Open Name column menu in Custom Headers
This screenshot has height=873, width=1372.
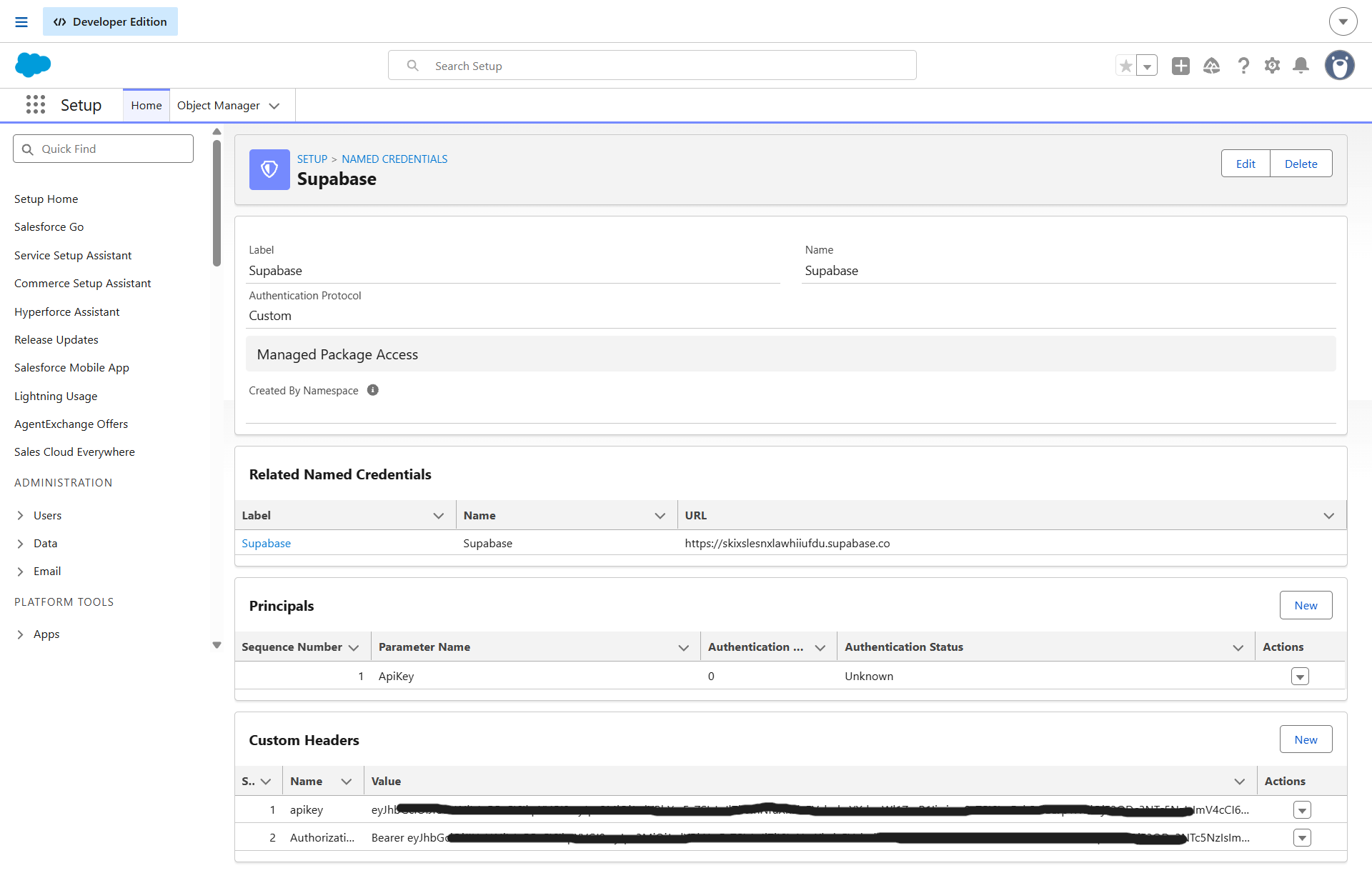(x=347, y=782)
